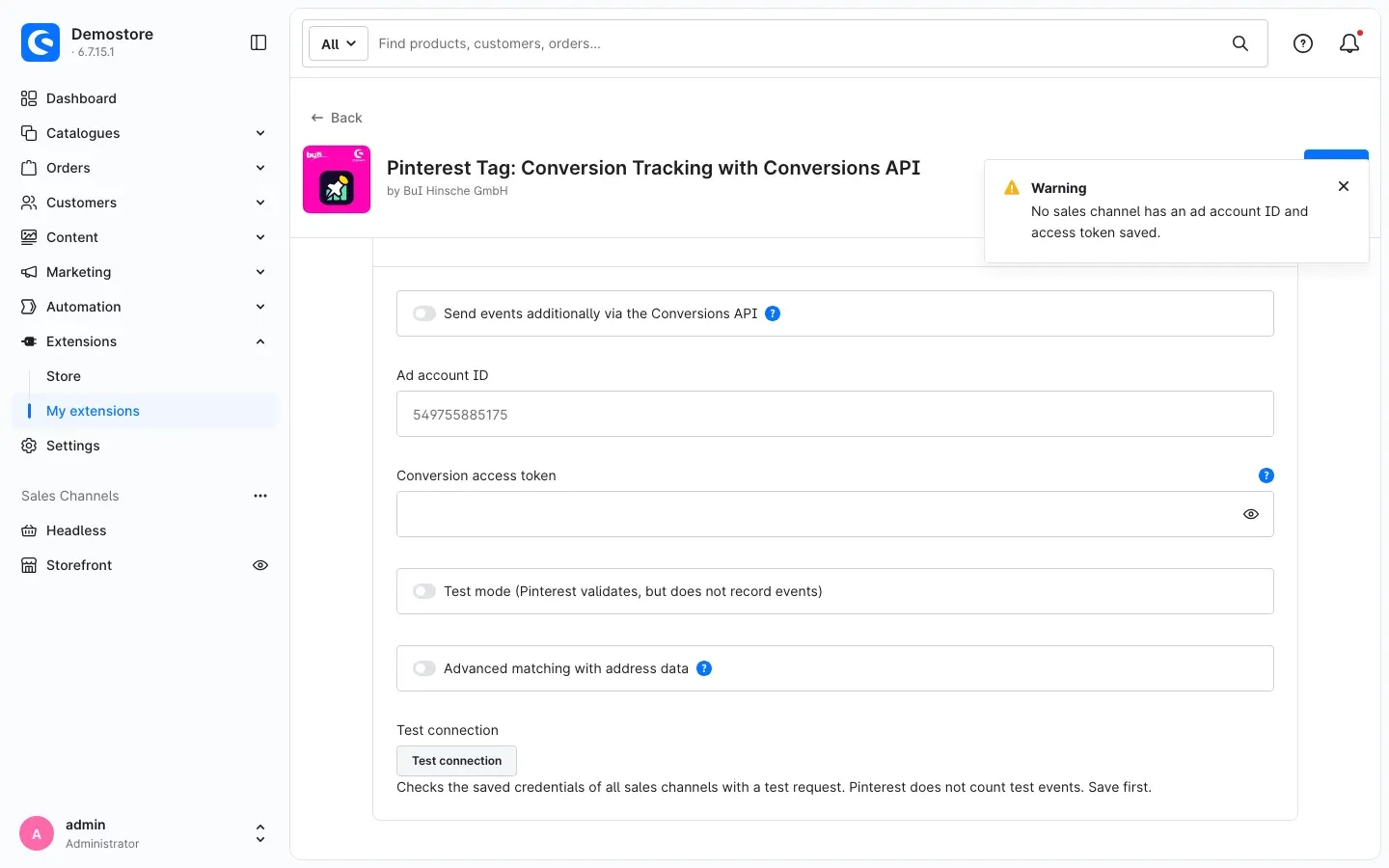This screenshot has height=868, width=1389.
Task: Expand the Customers menu chevron
Action: [x=260, y=203]
